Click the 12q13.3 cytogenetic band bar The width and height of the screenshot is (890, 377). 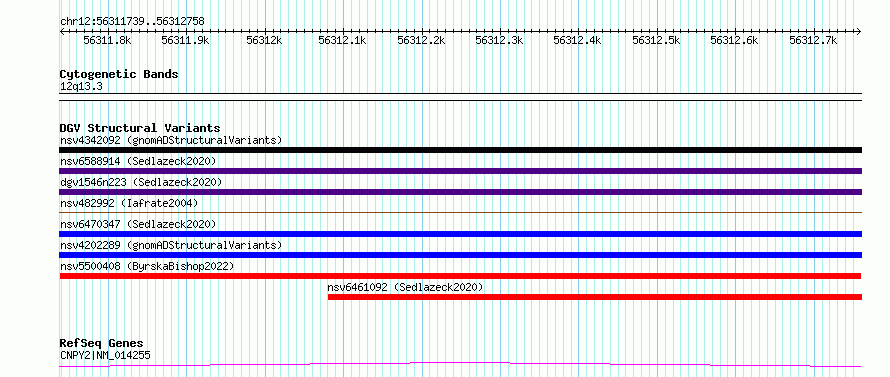460,97
